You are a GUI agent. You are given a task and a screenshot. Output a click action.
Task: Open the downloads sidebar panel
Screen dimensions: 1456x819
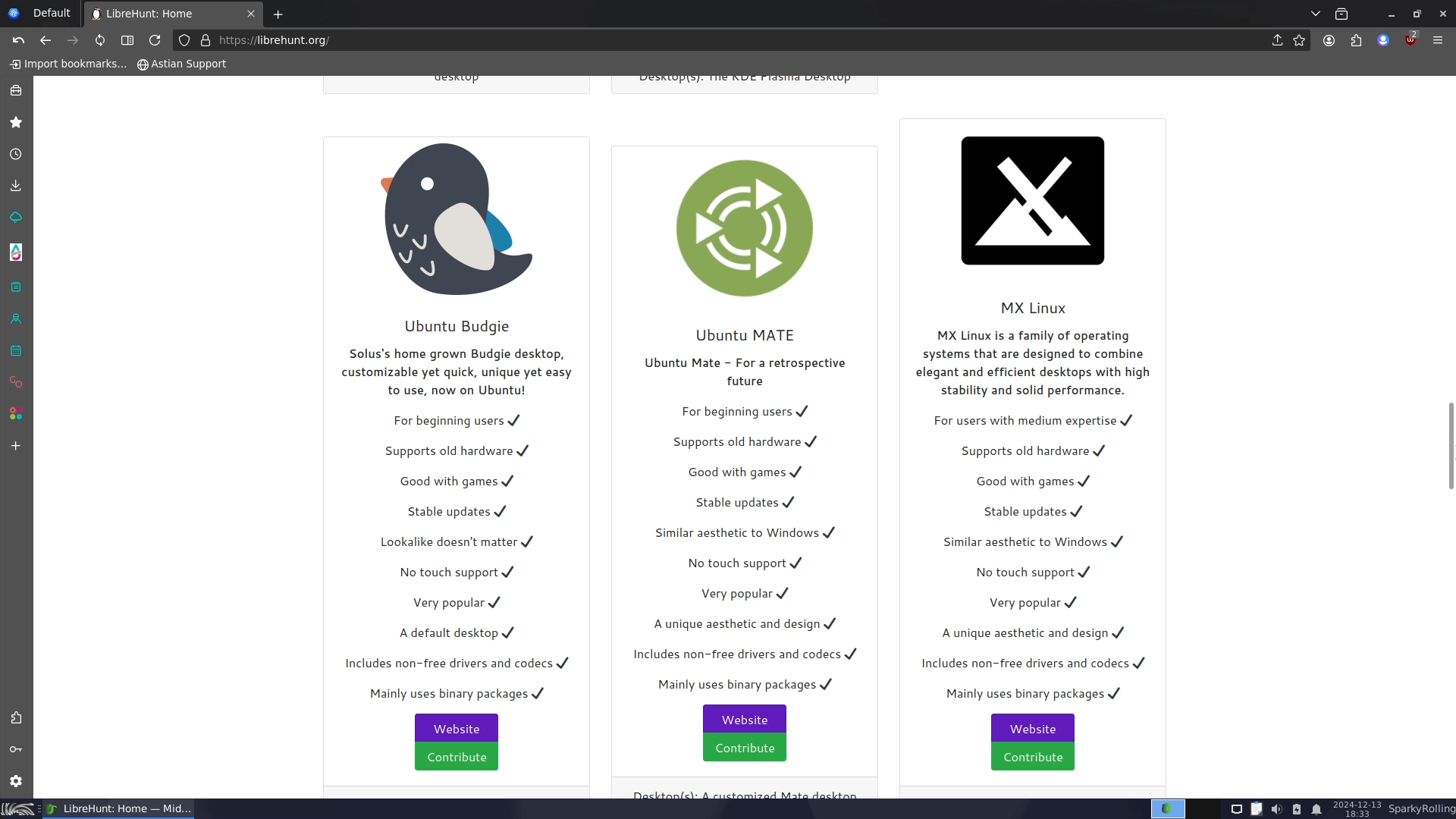(16, 186)
